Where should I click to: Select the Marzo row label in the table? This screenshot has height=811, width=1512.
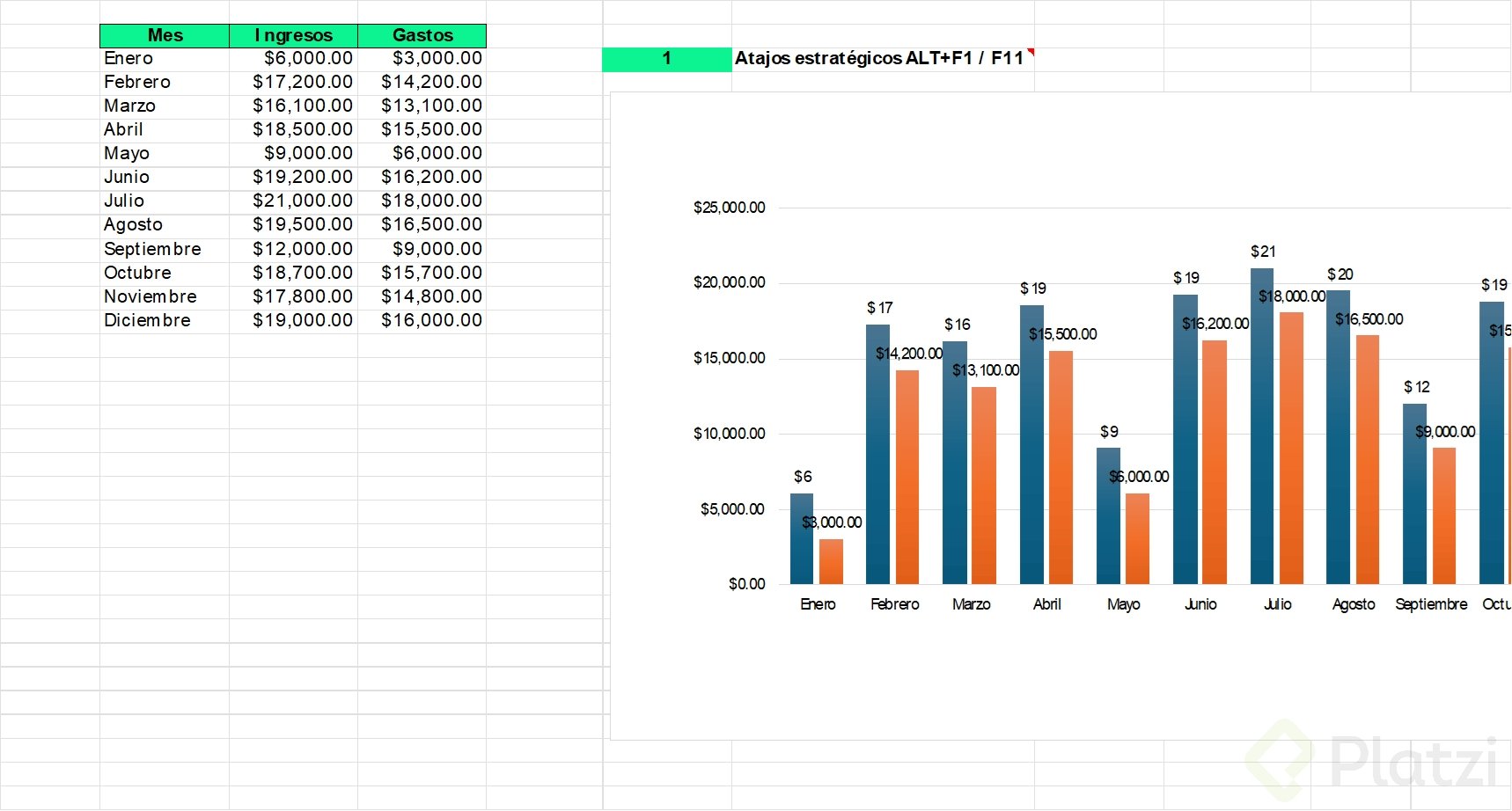point(165,106)
